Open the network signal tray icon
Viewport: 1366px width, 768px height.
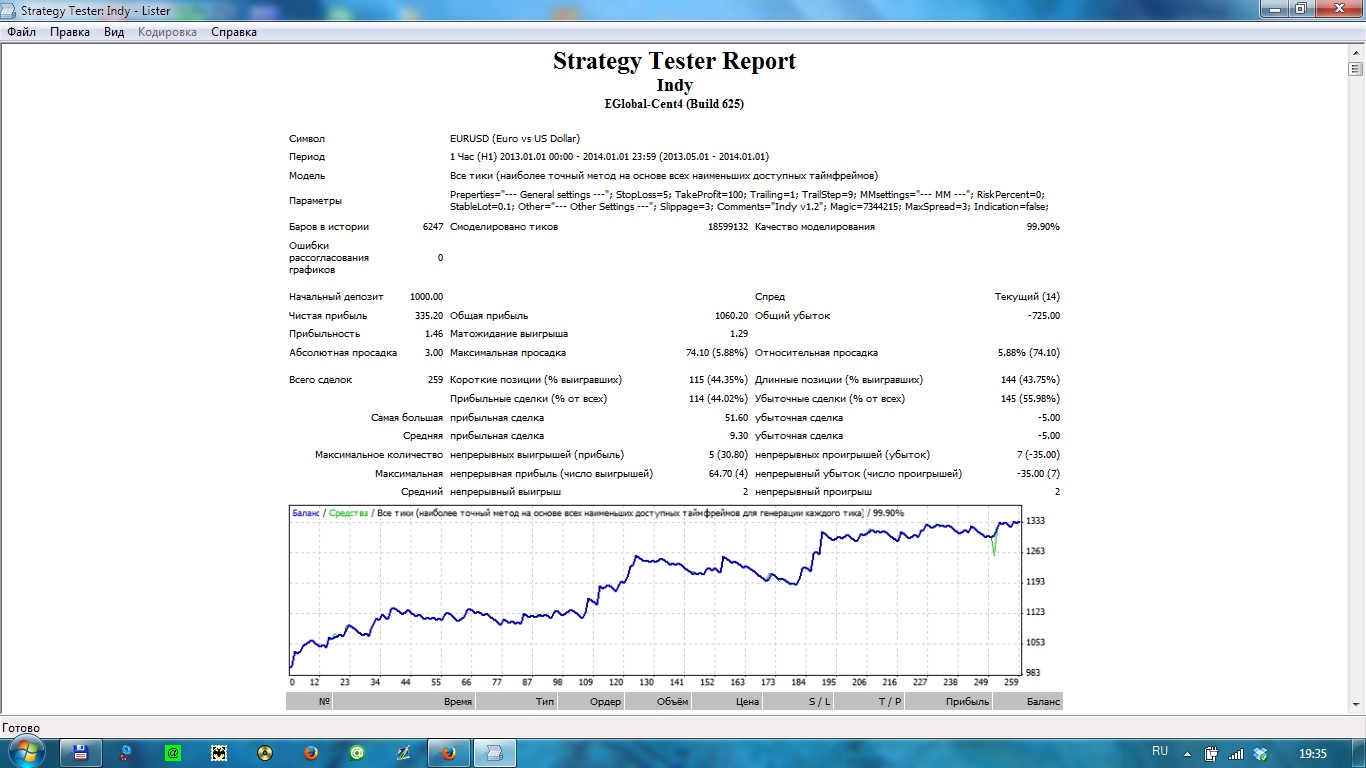coord(1236,753)
